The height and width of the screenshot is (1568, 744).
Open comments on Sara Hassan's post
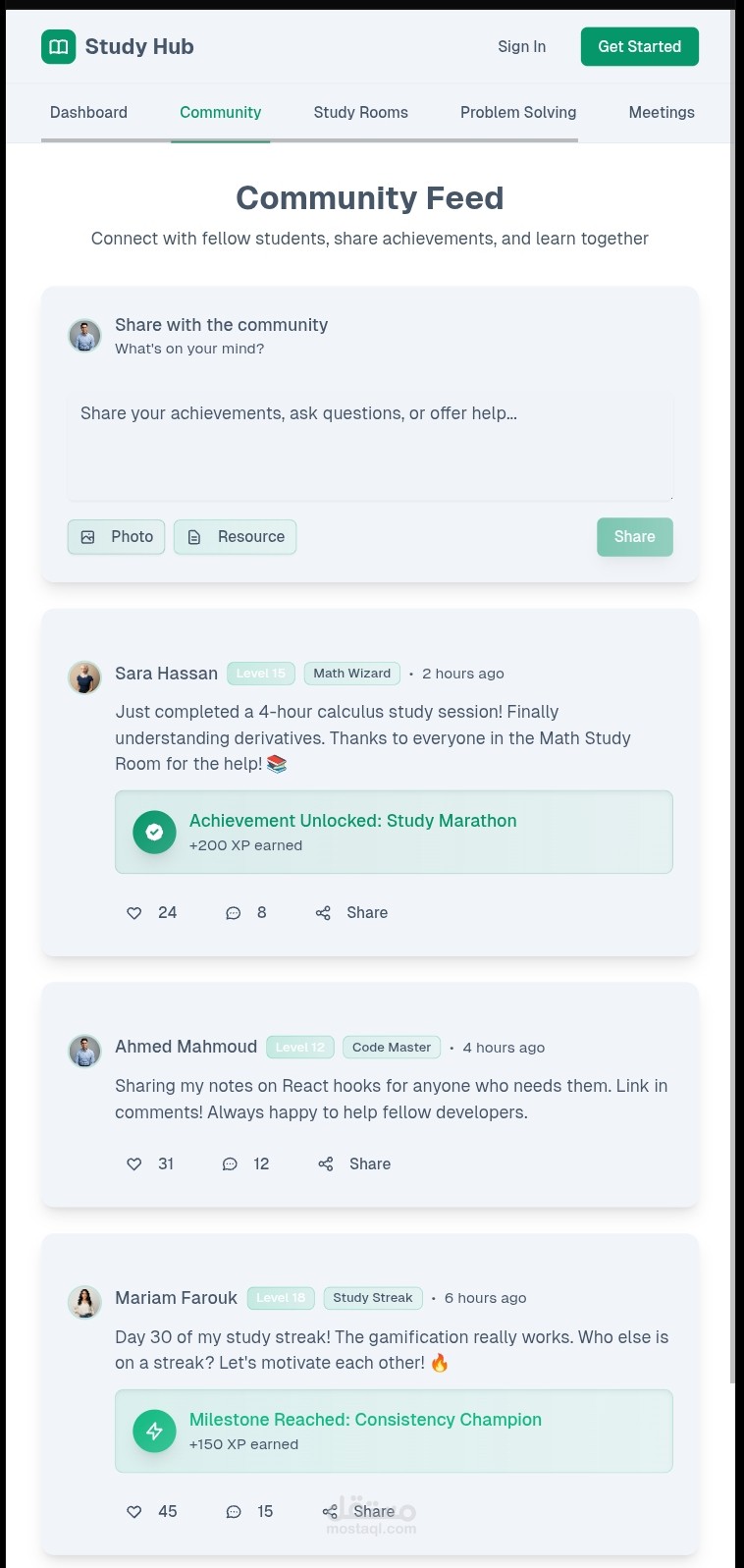(234, 913)
